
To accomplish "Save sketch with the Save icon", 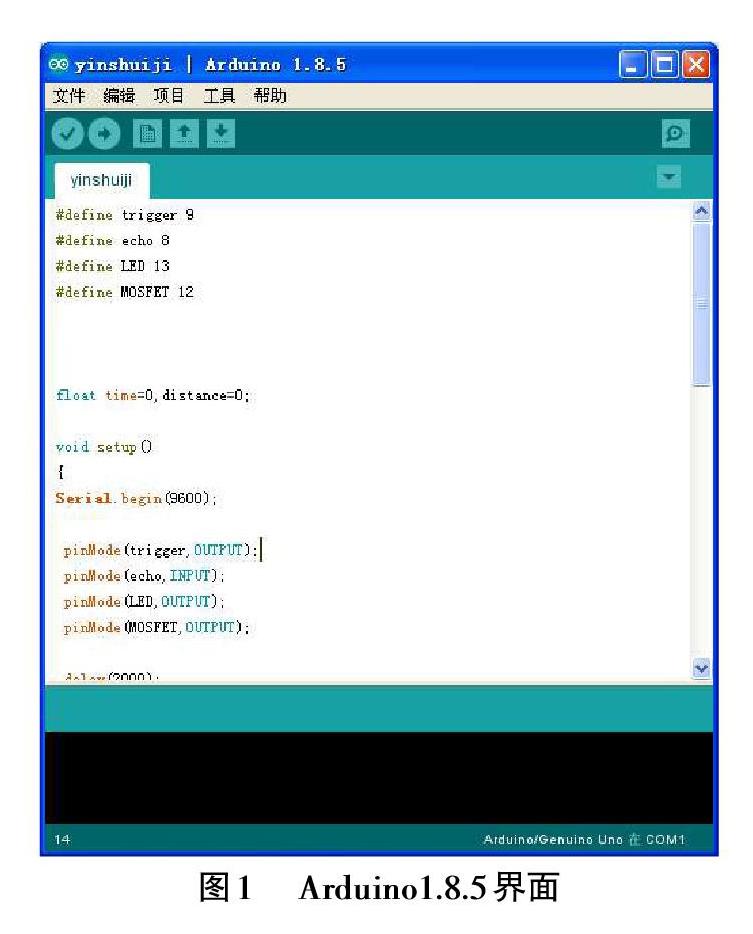I will [221, 133].
